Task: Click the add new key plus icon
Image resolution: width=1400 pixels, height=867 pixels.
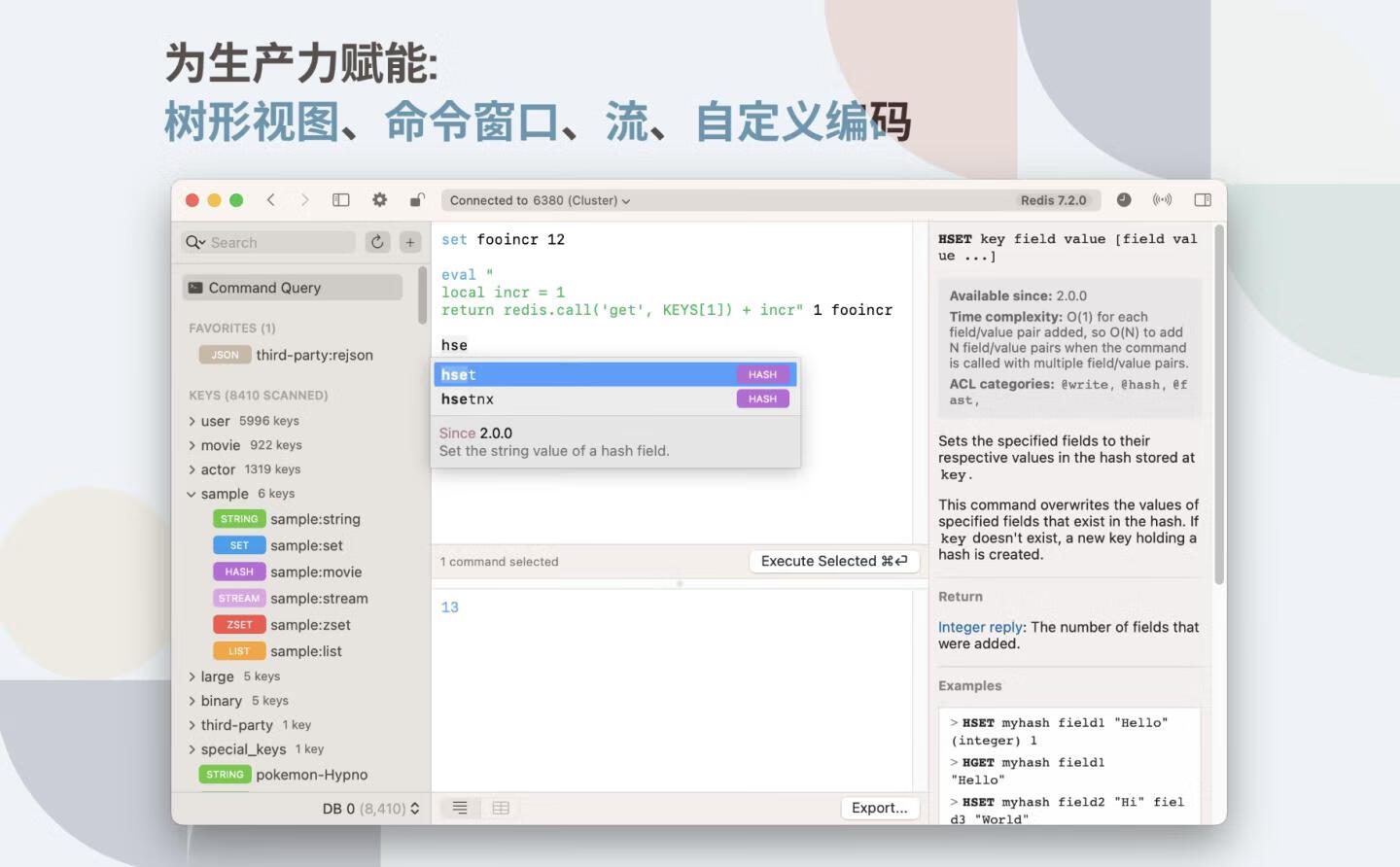Action: [410, 242]
